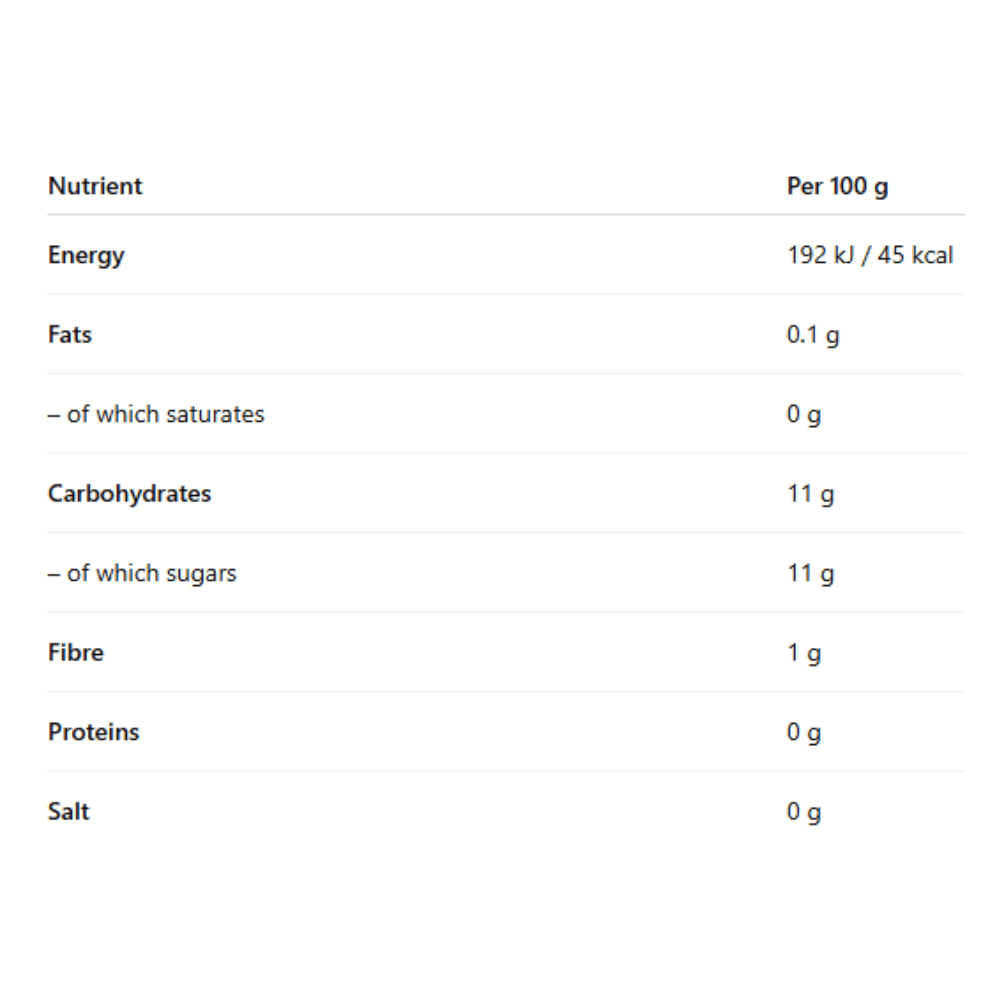Click the Fibre 1 g value
The image size is (1000, 1000).
pyautogui.click(x=803, y=653)
